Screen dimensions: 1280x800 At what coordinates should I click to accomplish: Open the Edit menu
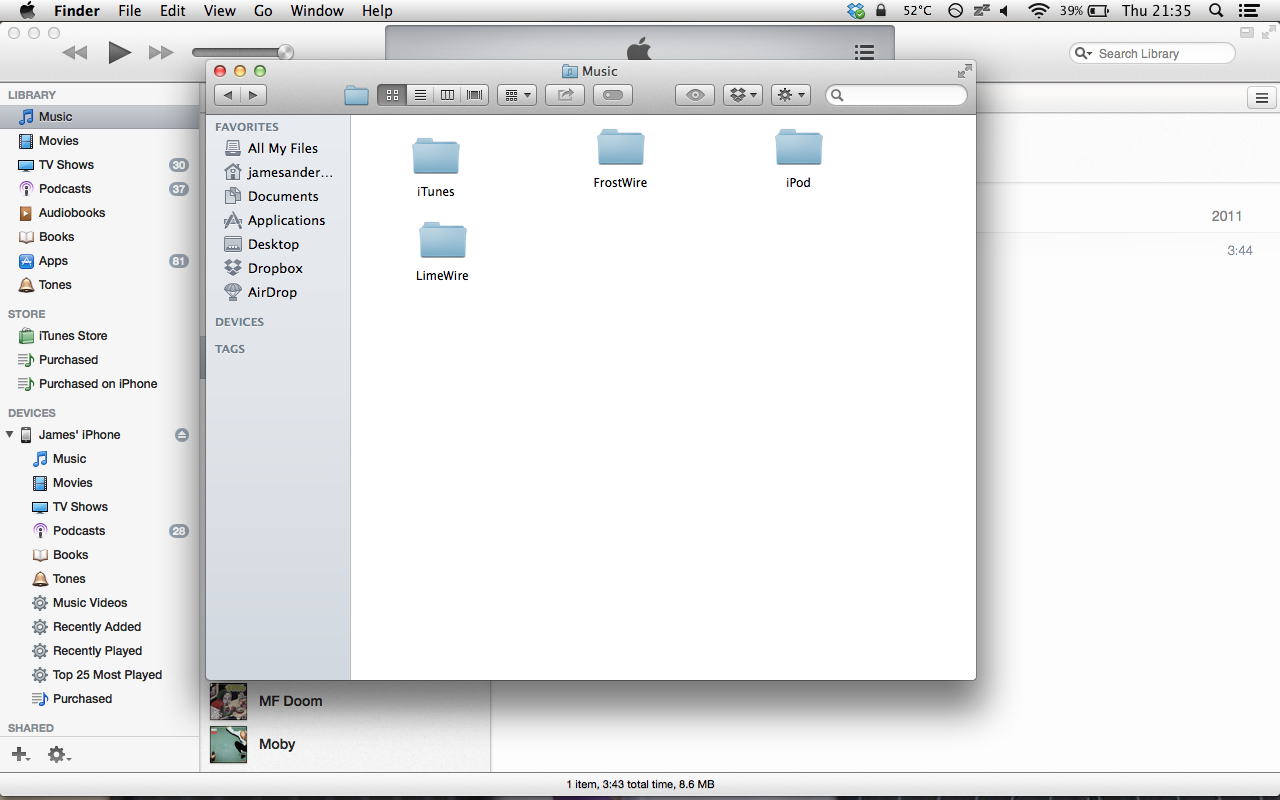click(173, 11)
